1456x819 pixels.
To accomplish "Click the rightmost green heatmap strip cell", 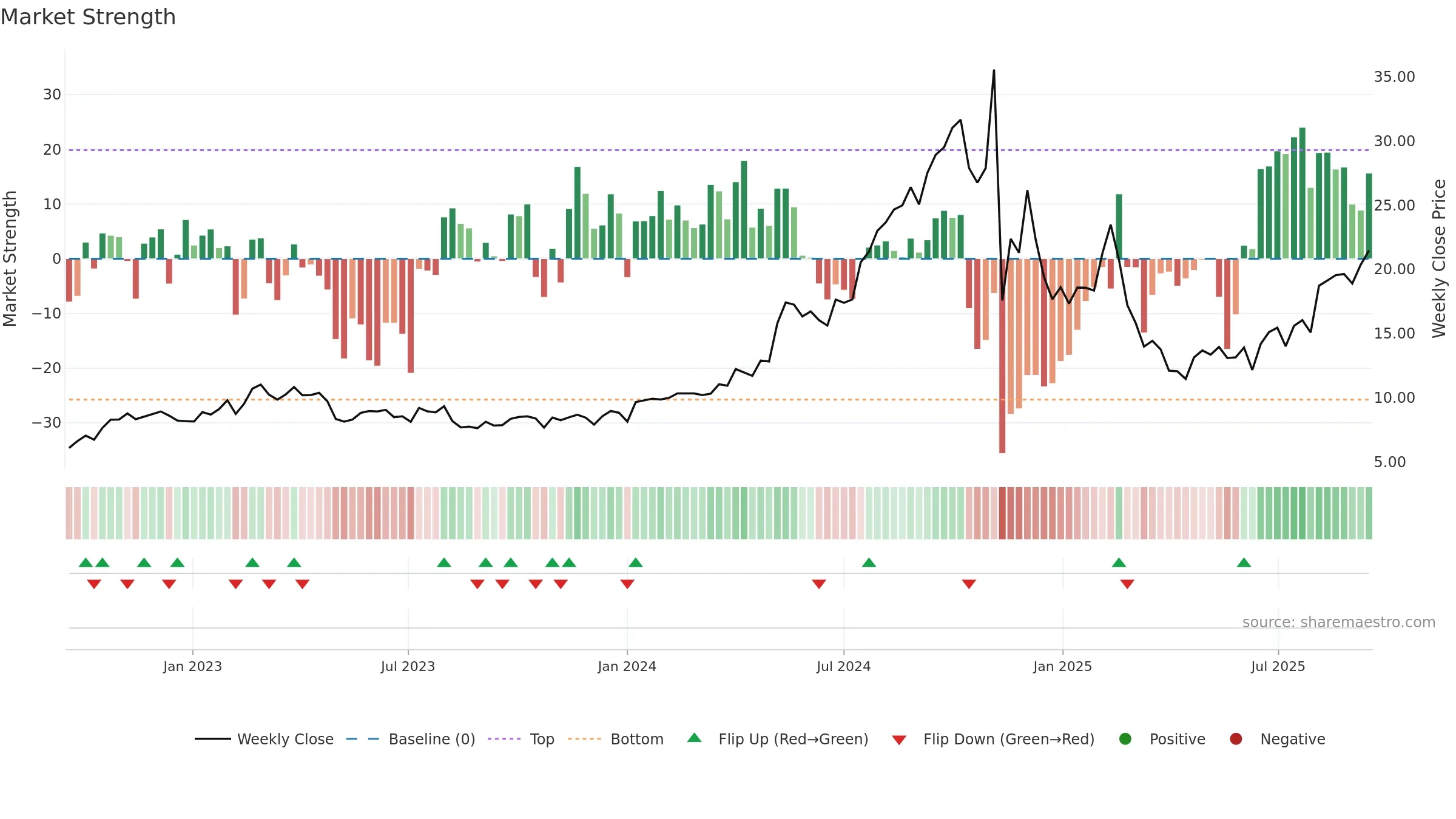I will pos(1369,513).
